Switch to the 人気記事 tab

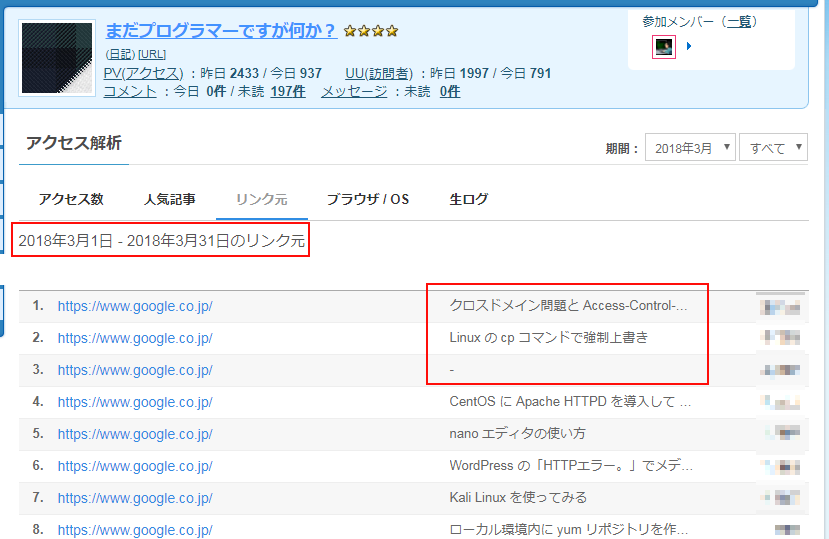[x=170, y=199]
